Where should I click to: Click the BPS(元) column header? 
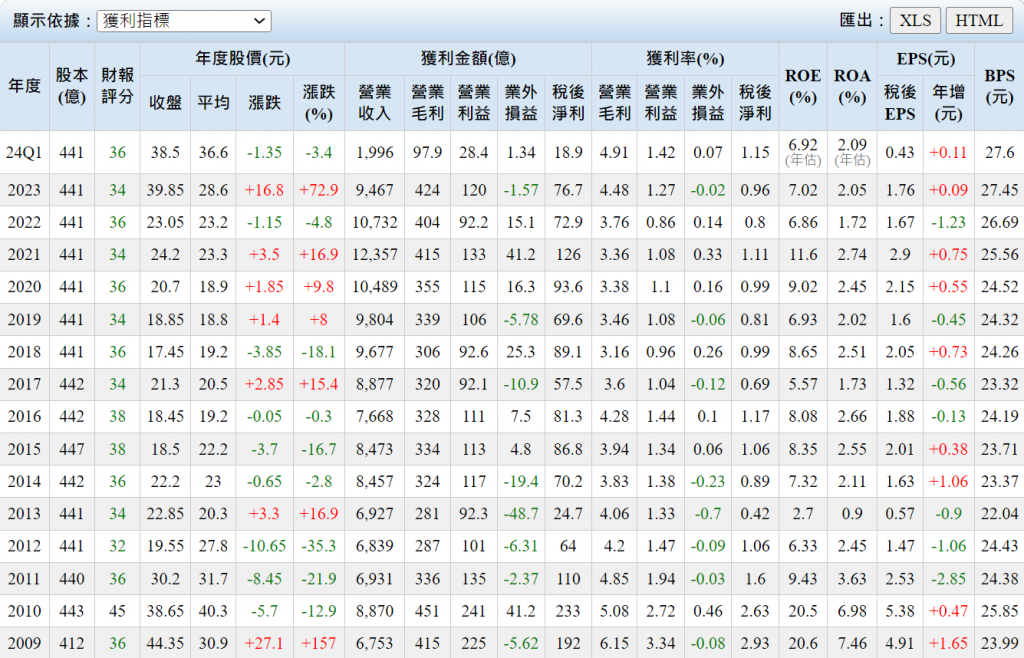[x=999, y=86]
